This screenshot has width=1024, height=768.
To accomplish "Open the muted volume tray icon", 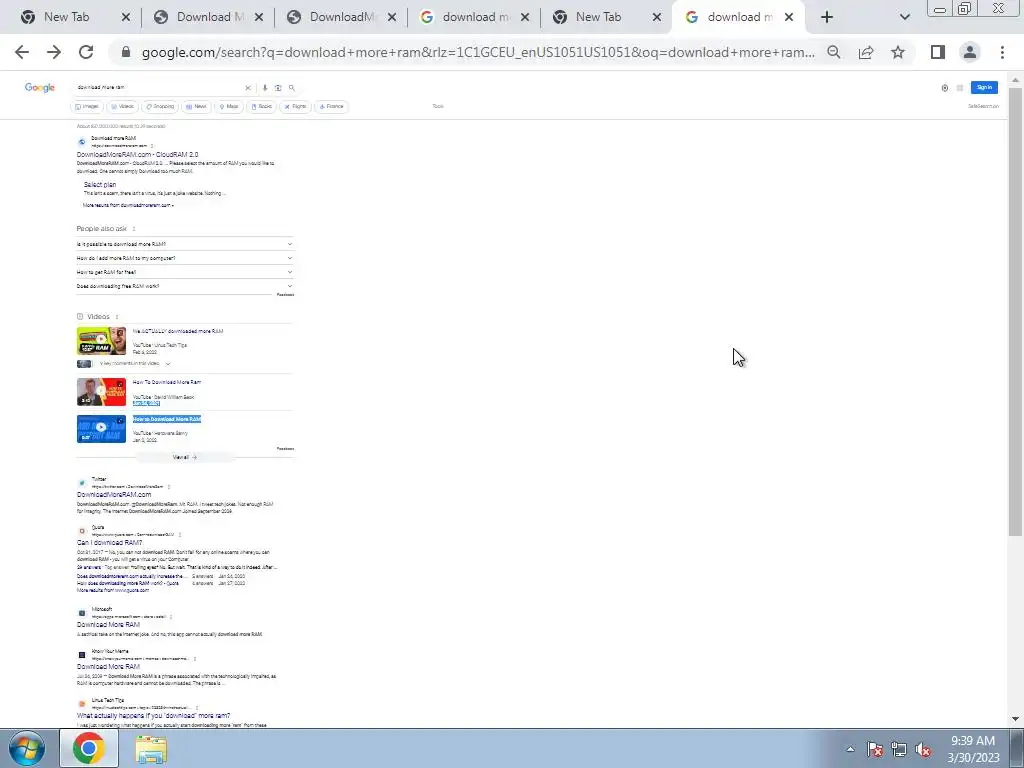I will pyautogui.click(x=923, y=750).
